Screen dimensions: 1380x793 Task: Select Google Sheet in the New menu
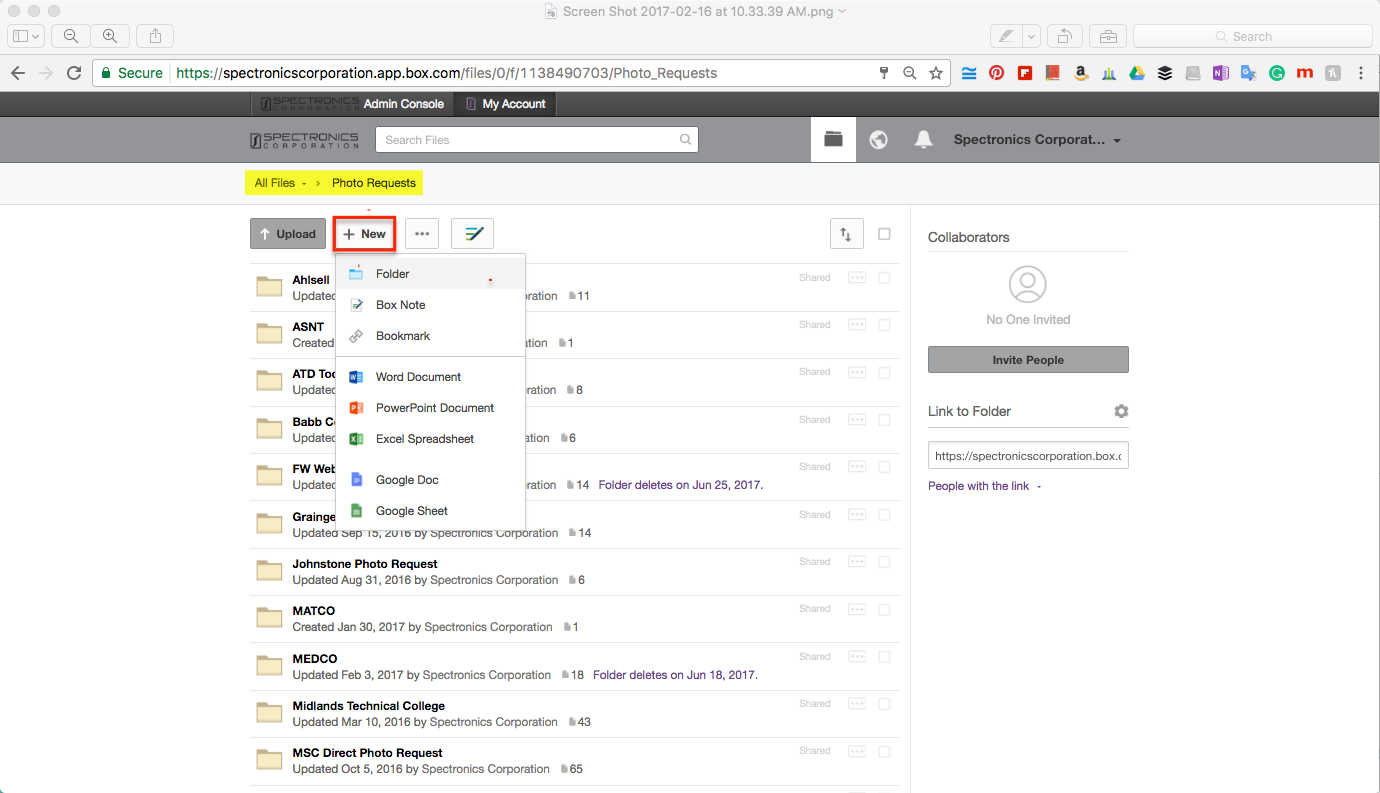(x=411, y=511)
